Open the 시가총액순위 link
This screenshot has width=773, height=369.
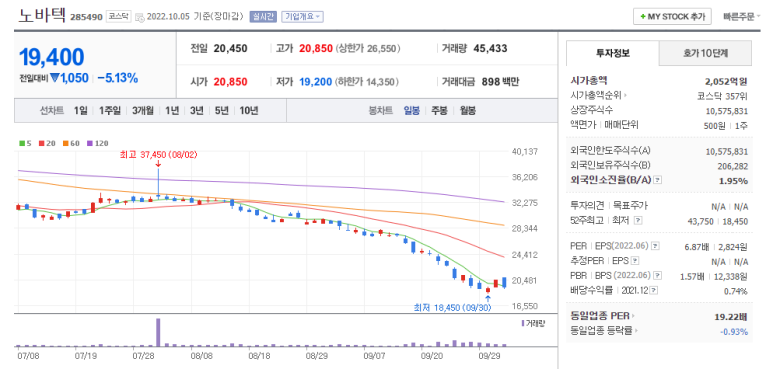[x=598, y=95]
